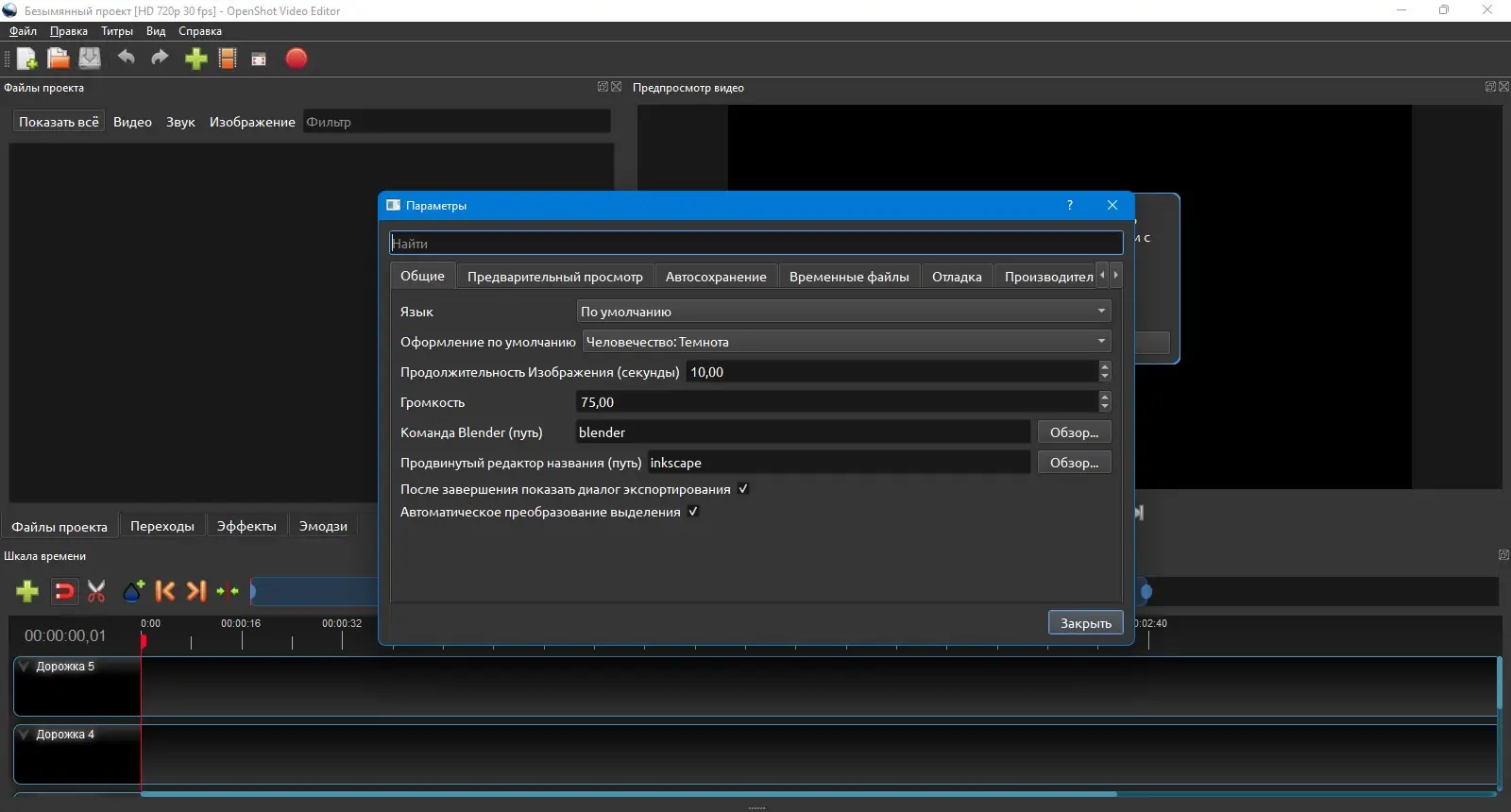Screen dimensions: 1511x812
Task: Toggle the export dialog checkbox after completion
Action: (743, 489)
